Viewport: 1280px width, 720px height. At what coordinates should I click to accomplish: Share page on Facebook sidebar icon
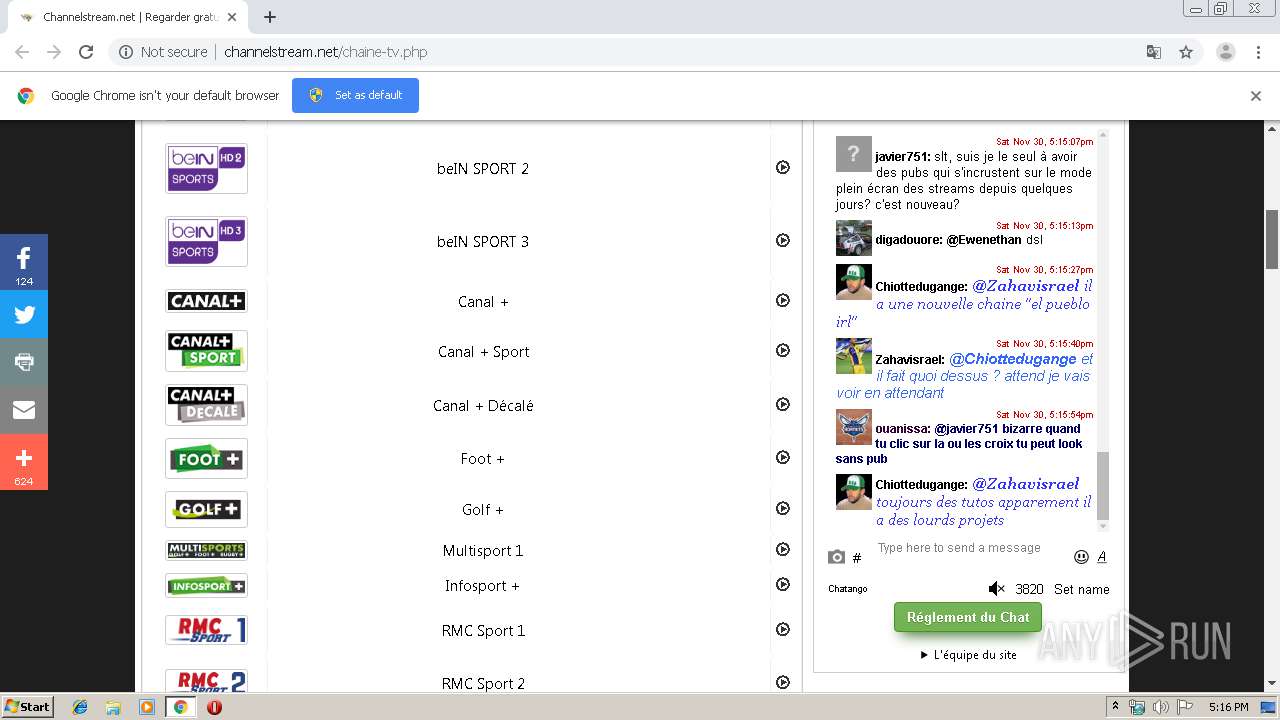point(24,262)
